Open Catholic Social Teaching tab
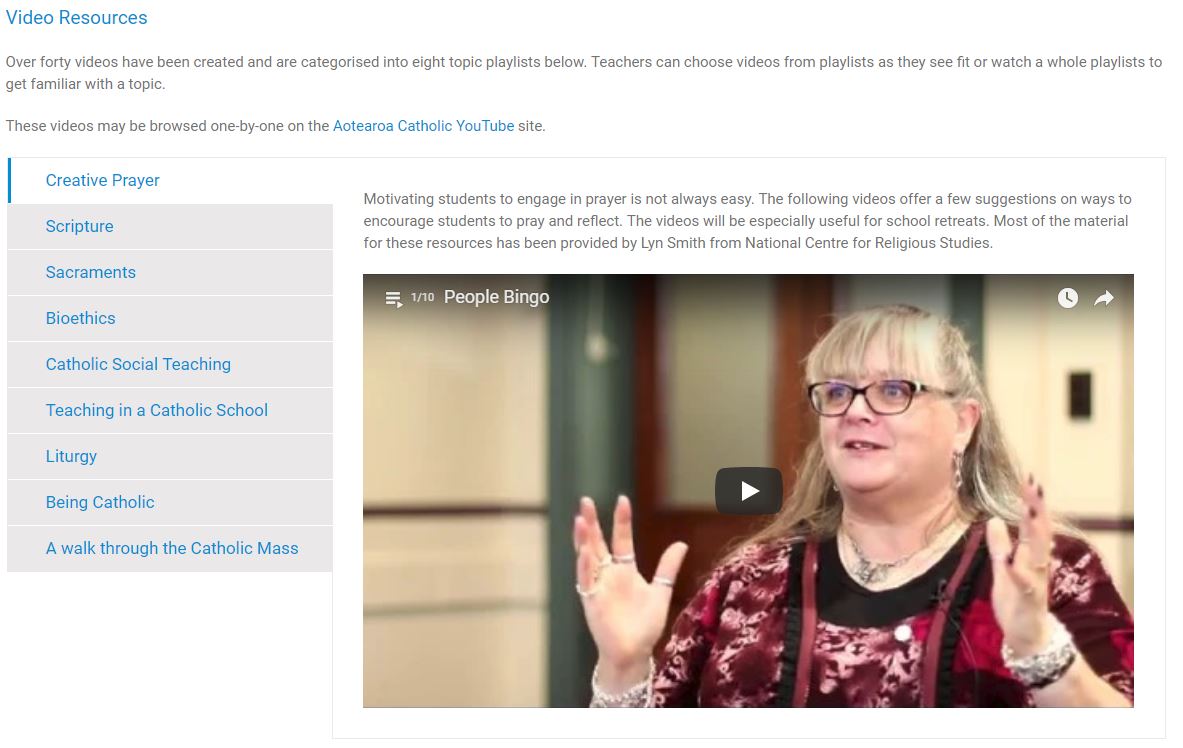 171,365
